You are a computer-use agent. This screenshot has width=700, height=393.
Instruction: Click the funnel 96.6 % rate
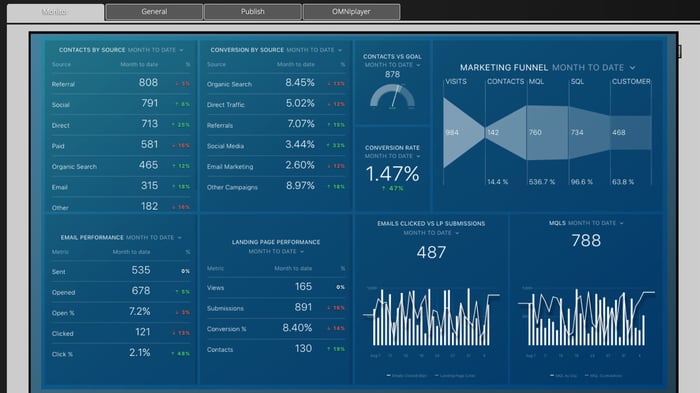pyautogui.click(x=582, y=182)
